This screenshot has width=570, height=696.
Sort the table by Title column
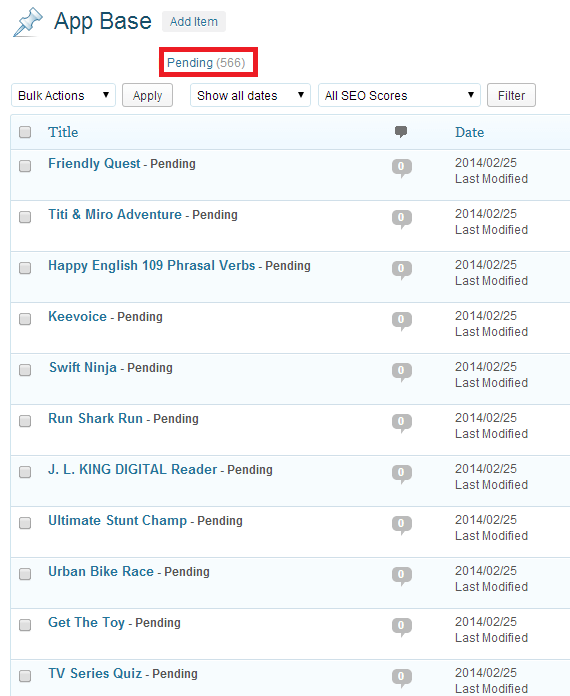click(63, 132)
